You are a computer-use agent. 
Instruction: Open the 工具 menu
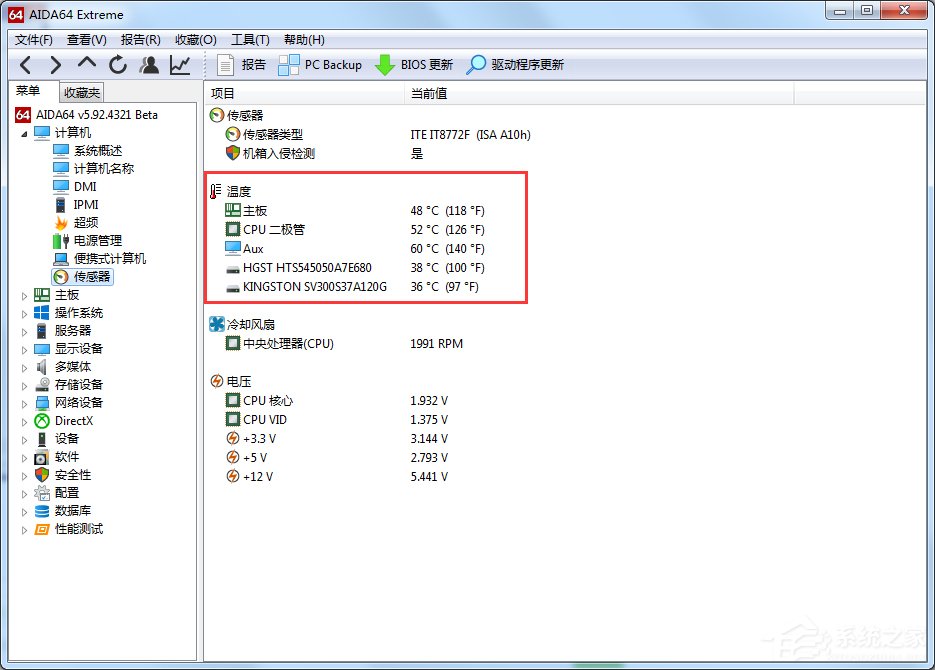[249, 40]
